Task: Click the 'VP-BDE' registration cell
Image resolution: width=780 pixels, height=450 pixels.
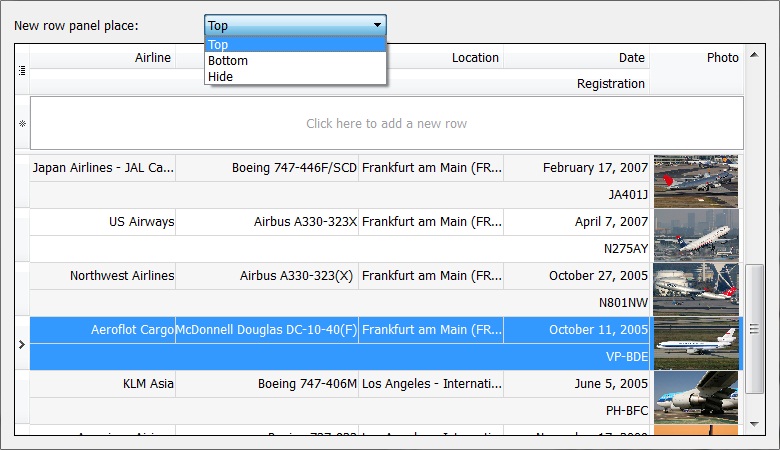Action: tap(340, 357)
